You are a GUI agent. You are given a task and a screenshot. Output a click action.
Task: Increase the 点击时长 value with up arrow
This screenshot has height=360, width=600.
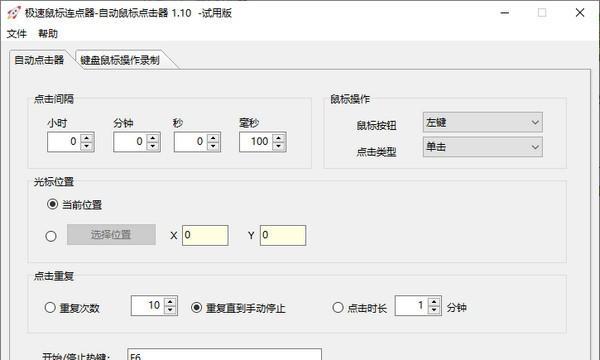coord(434,301)
